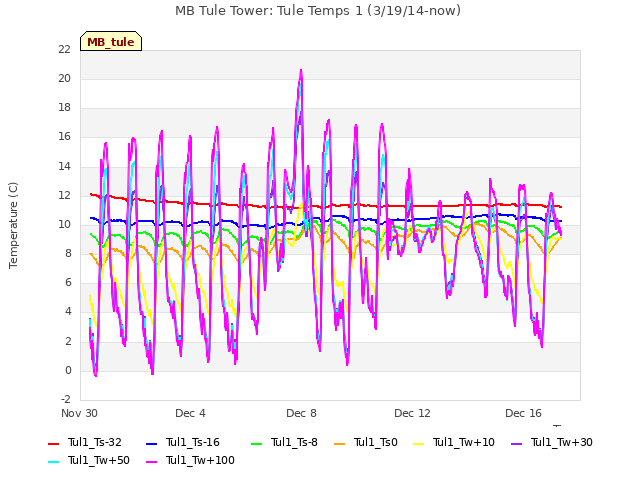
Task: Click the blue Tul1_Ts-16 legend swatch
Action: click(151, 443)
